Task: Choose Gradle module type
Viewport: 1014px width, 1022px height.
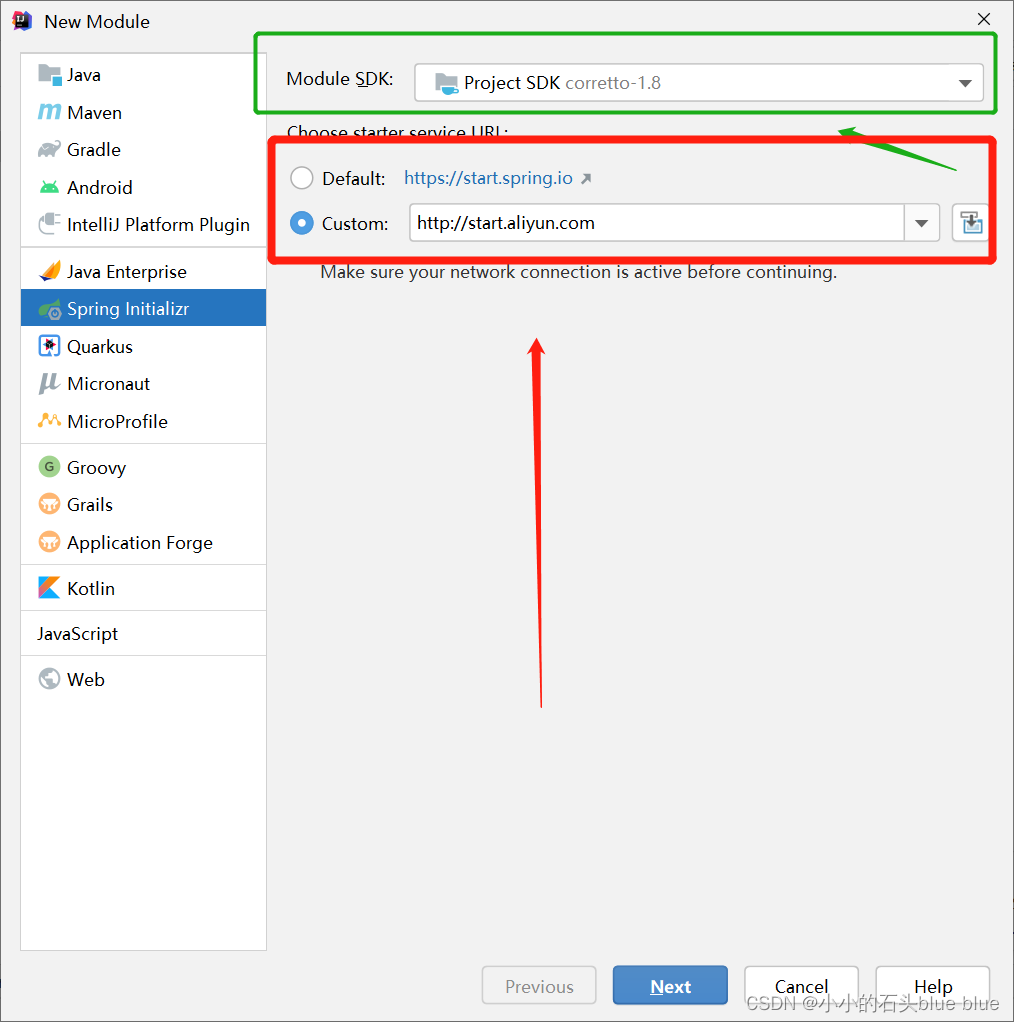Action: 143,150
